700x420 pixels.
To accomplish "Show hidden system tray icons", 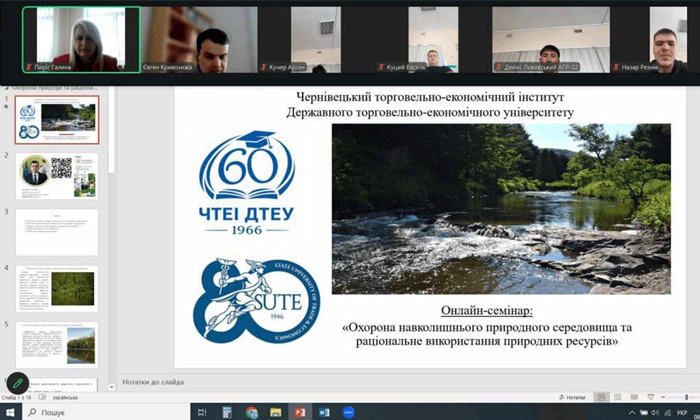I will pos(632,412).
